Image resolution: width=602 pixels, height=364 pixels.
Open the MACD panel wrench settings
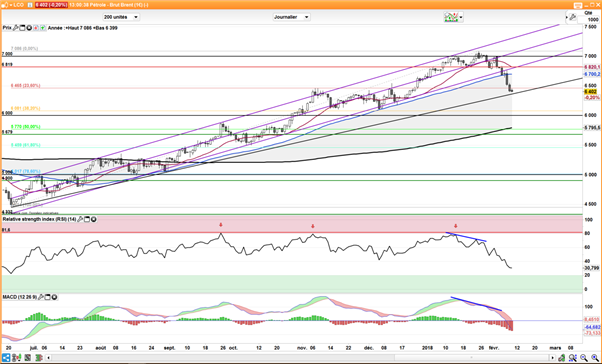41,297
